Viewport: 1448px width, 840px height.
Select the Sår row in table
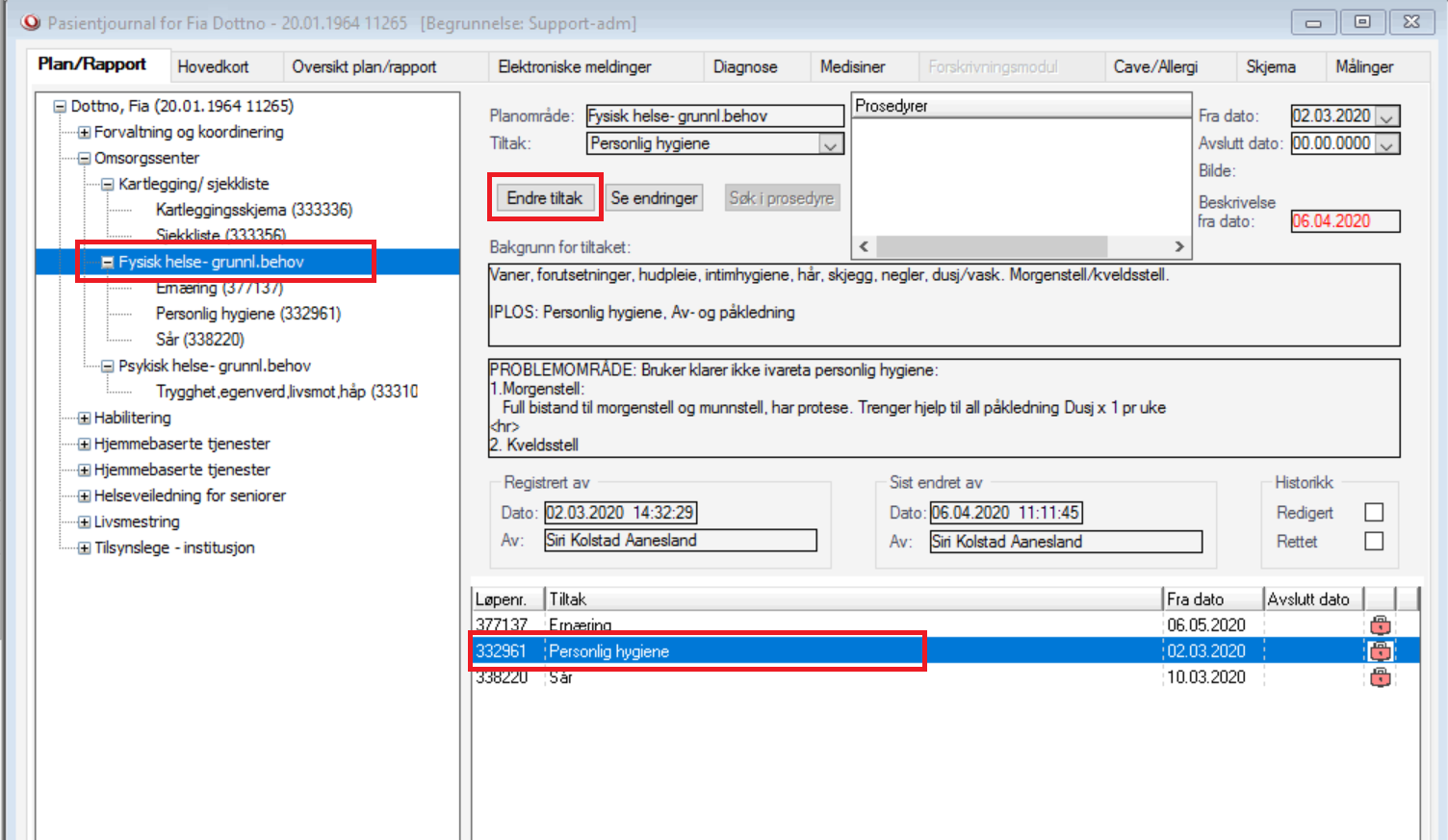pyautogui.click(x=945, y=677)
